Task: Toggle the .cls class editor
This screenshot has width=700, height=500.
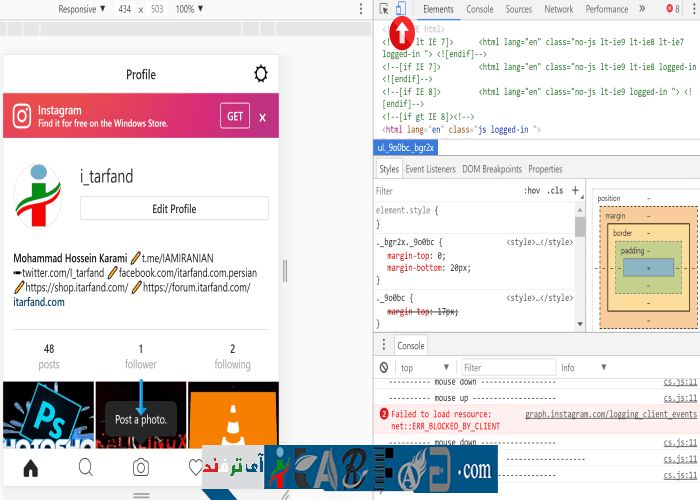Action: pyautogui.click(x=555, y=190)
